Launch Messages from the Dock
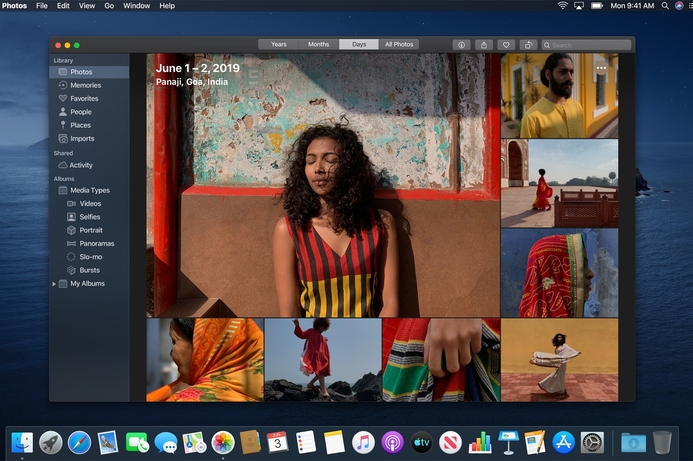 click(166, 442)
